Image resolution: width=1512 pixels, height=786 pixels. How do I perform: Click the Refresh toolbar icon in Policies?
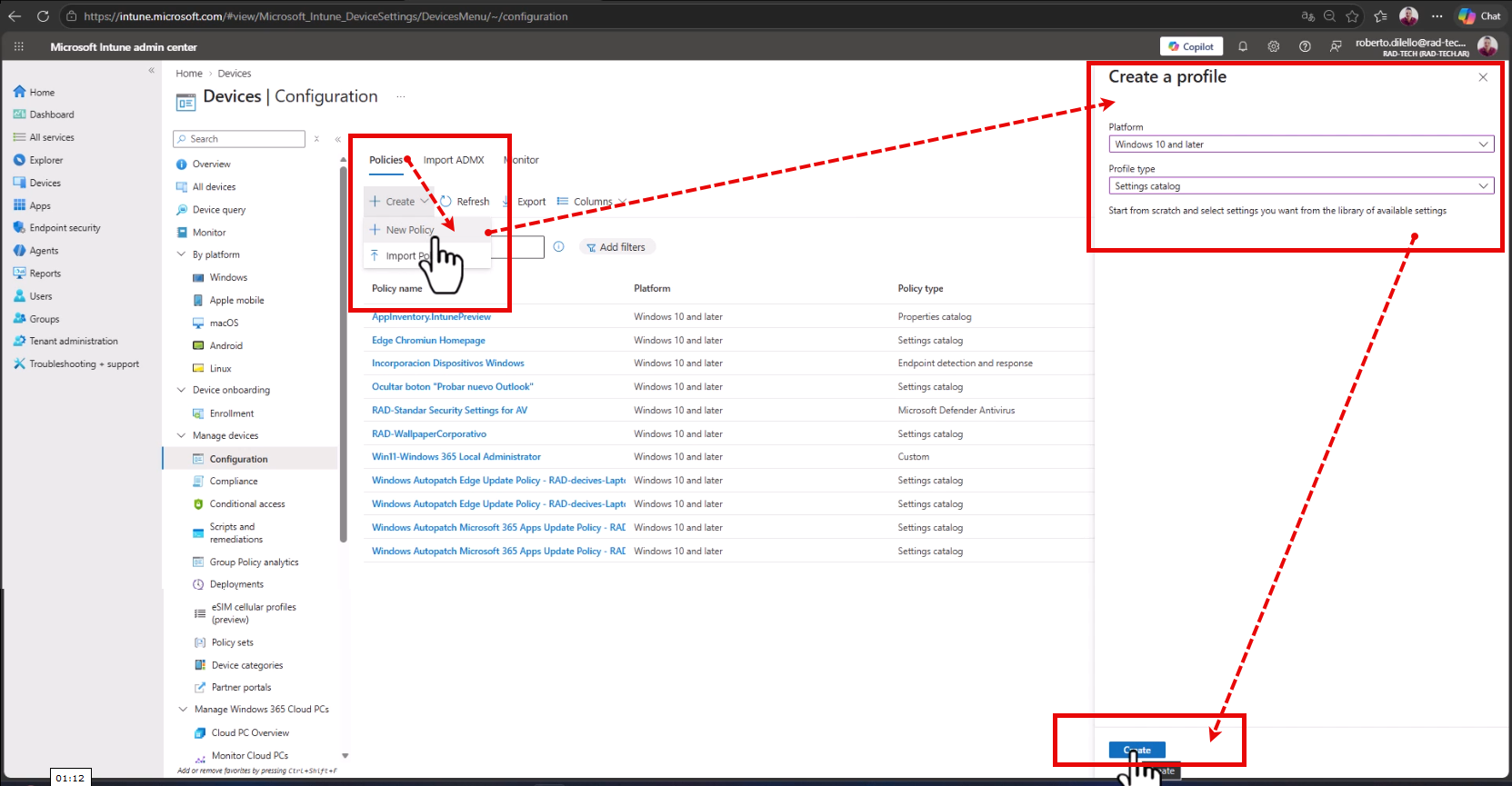446,202
